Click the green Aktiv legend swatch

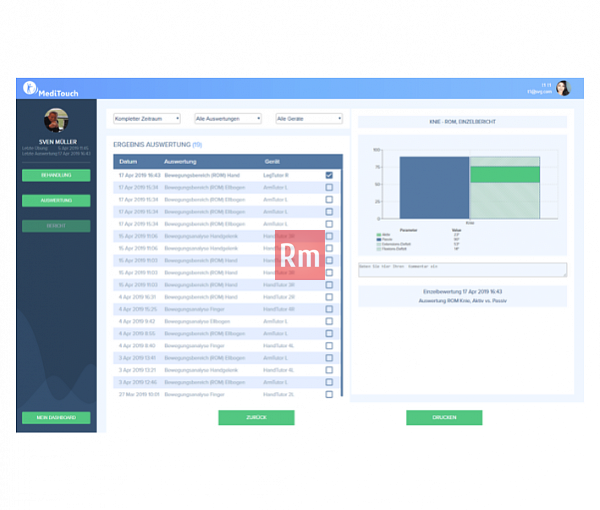379,235
